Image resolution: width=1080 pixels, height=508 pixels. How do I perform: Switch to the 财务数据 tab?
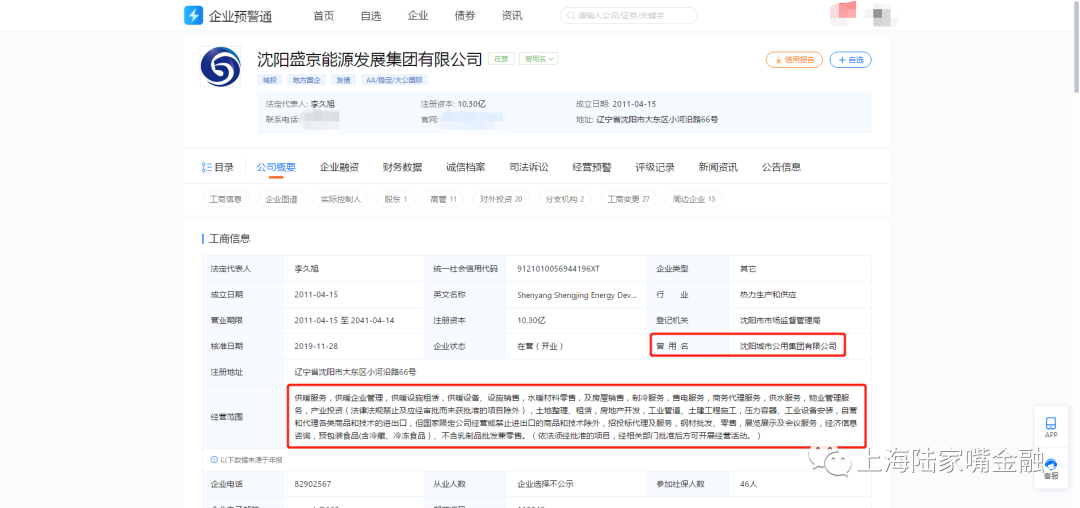[402, 167]
